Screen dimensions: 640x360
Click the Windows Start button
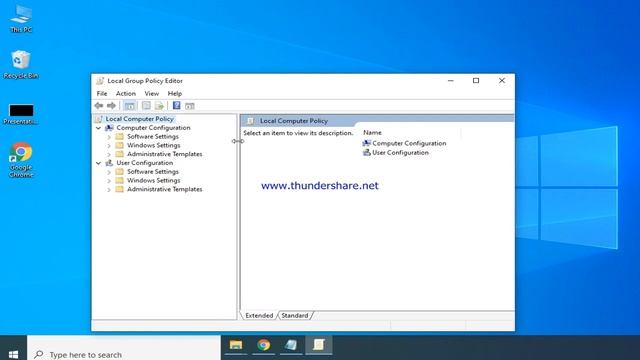(x=13, y=354)
